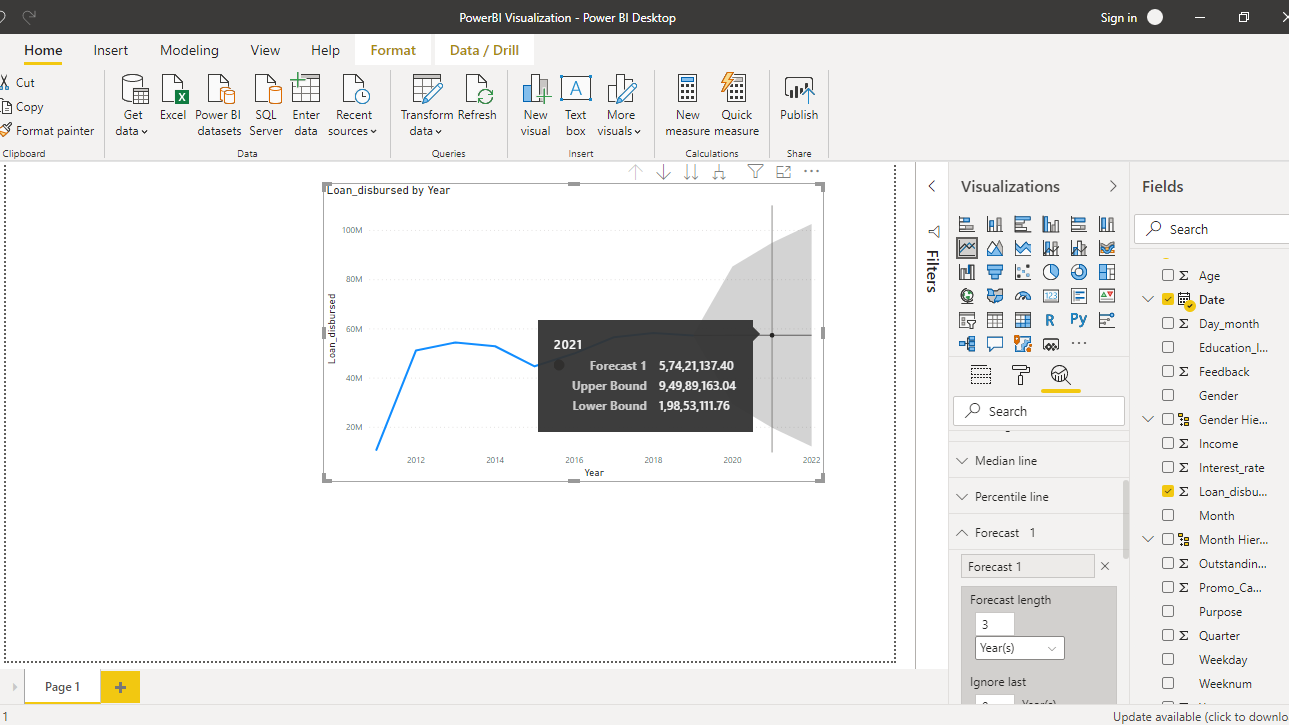This screenshot has height=725, width=1289.
Task: Open the Year(s) forecast unit dropdown
Action: (1019, 648)
